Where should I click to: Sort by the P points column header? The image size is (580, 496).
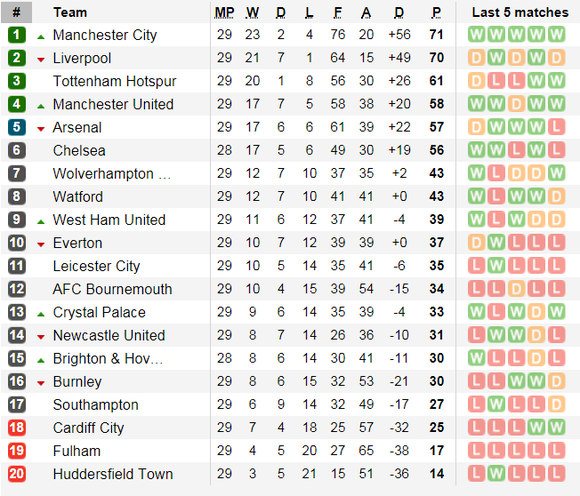[x=436, y=13]
